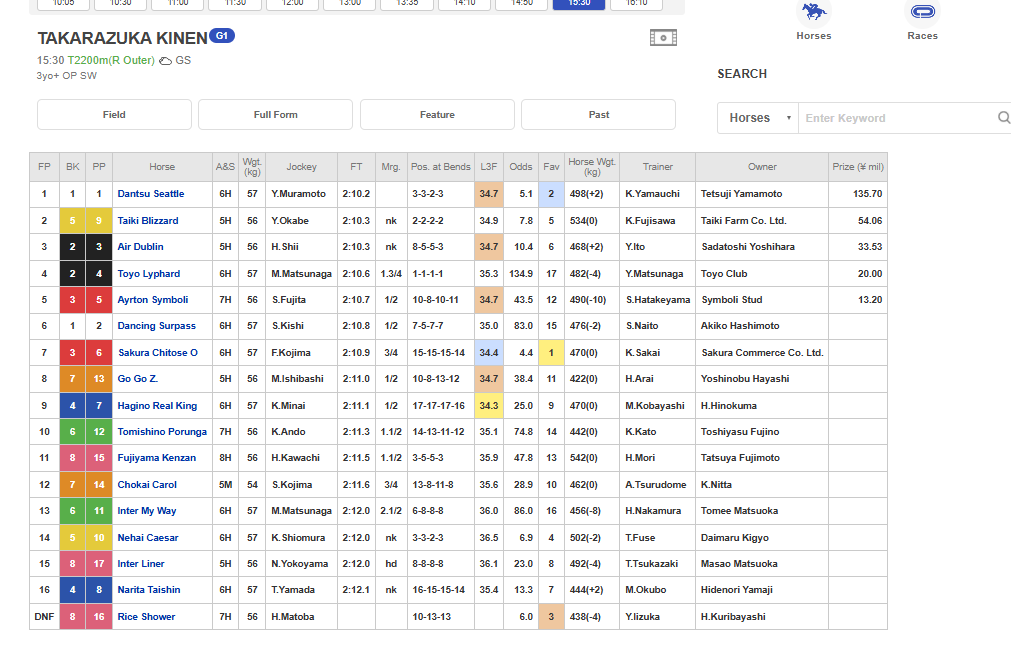Viewport: 1011px width, 652px height.
Task: Select the T2200m(R Outer) course text
Action: [111, 60]
